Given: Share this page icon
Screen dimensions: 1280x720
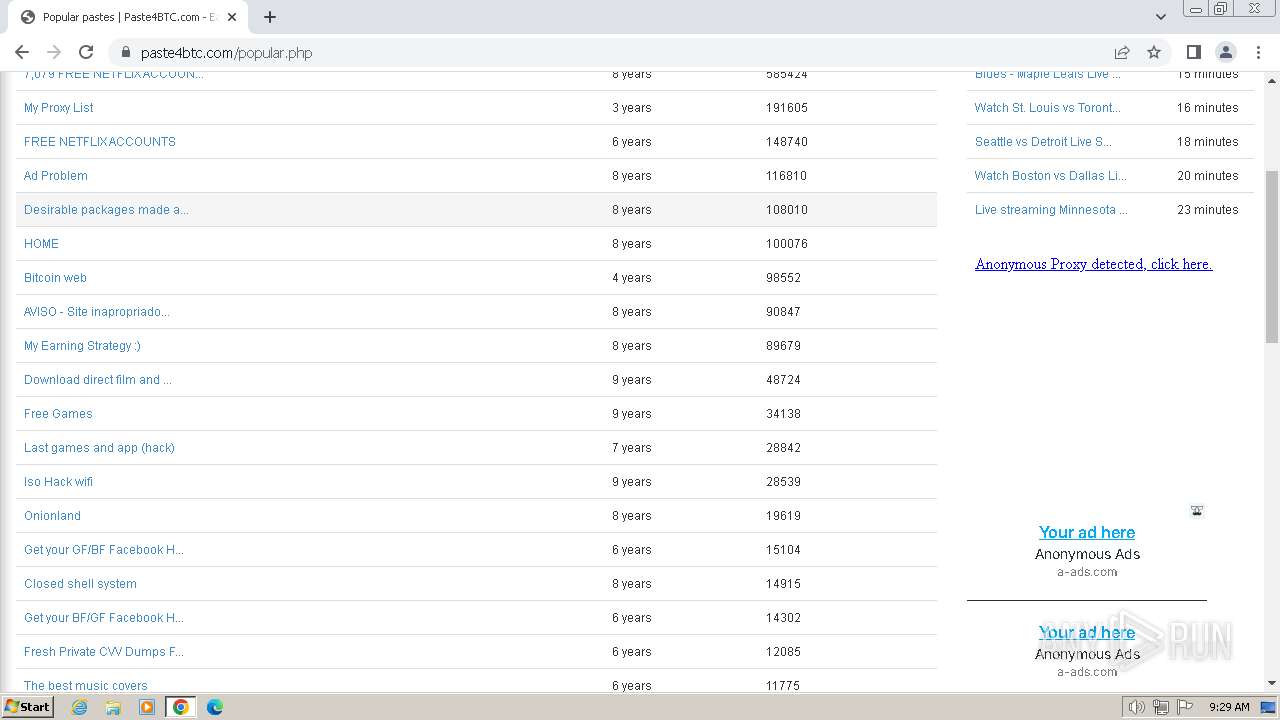Looking at the screenshot, I should (1122, 52).
